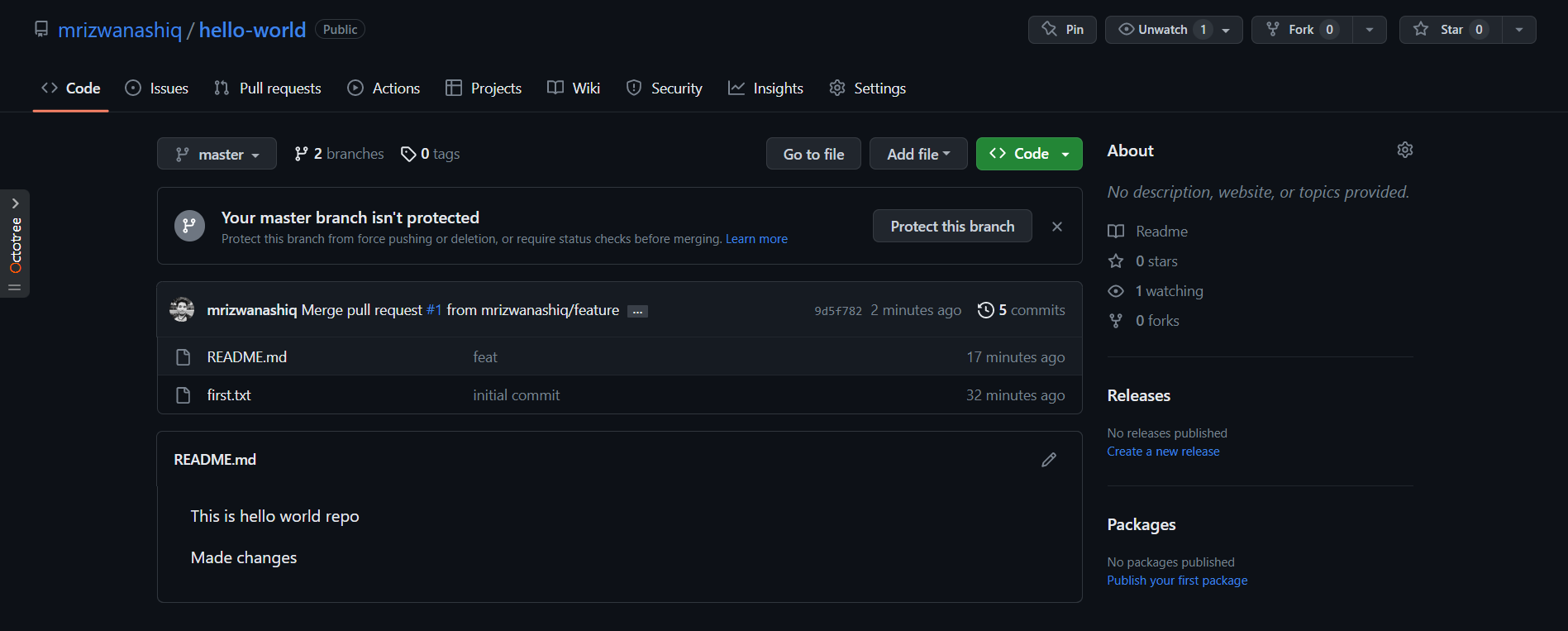1568x631 pixels.
Task: Click the branch icon in protection banner
Action: click(x=189, y=226)
